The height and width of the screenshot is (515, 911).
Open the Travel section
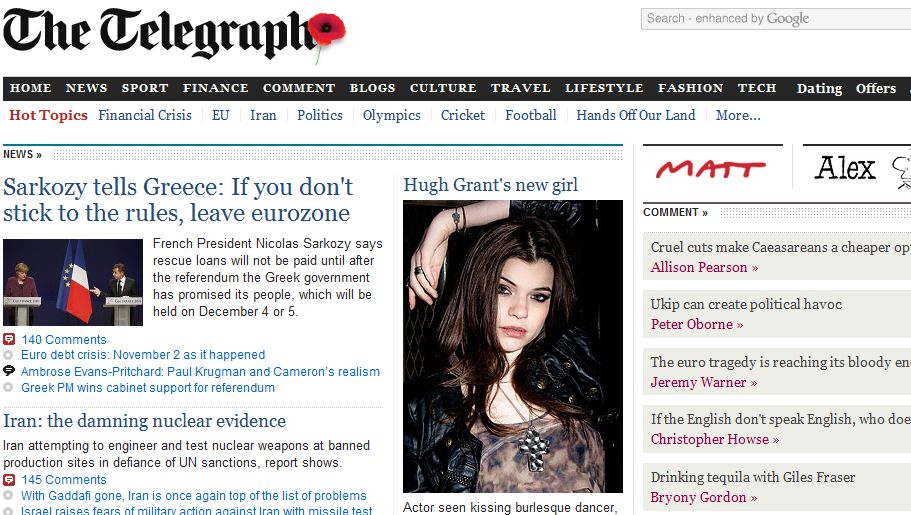click(521, 88)
